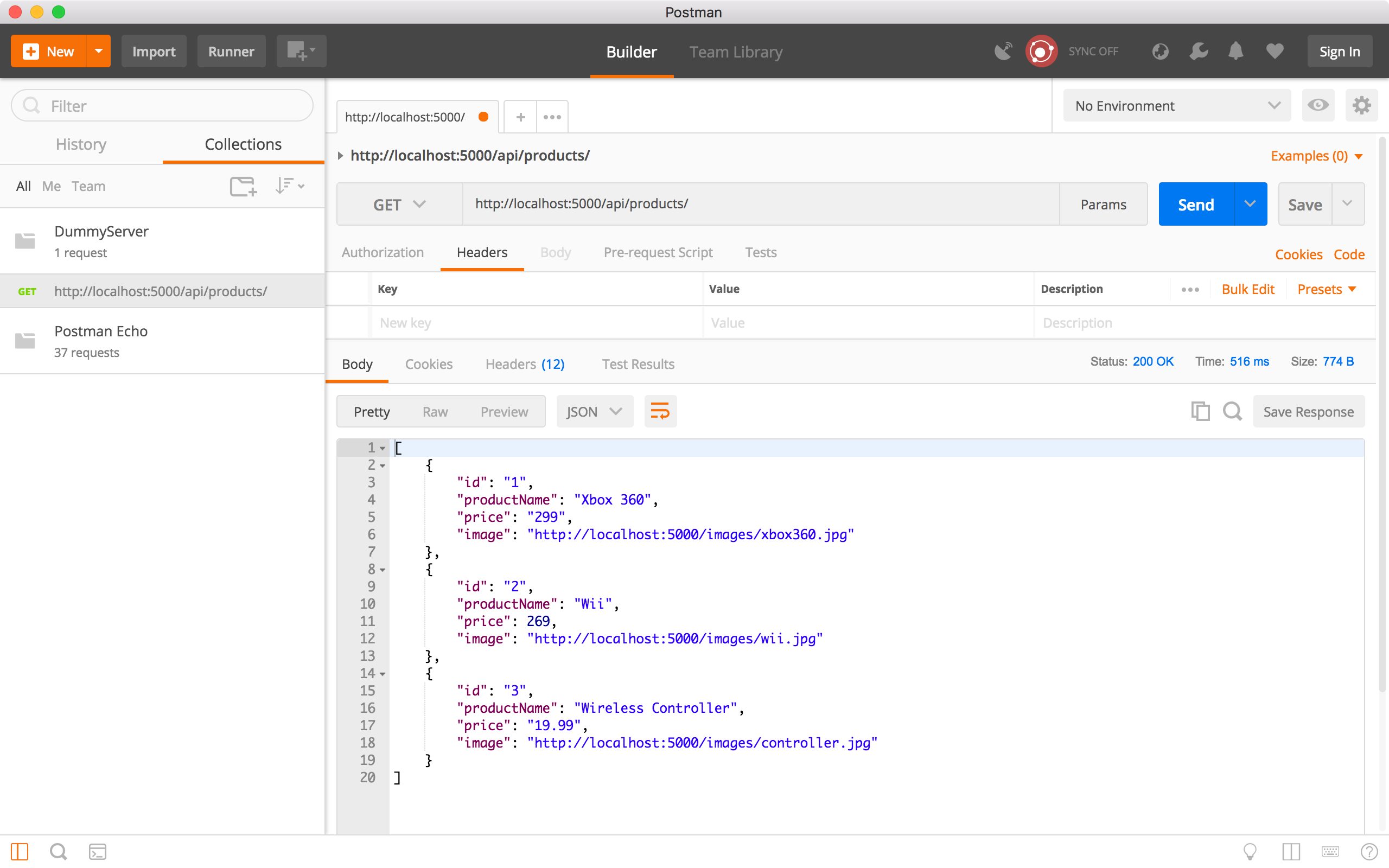Switch to the History tab
This screenshot has width=1389, height=868.
tap(81, 144)
